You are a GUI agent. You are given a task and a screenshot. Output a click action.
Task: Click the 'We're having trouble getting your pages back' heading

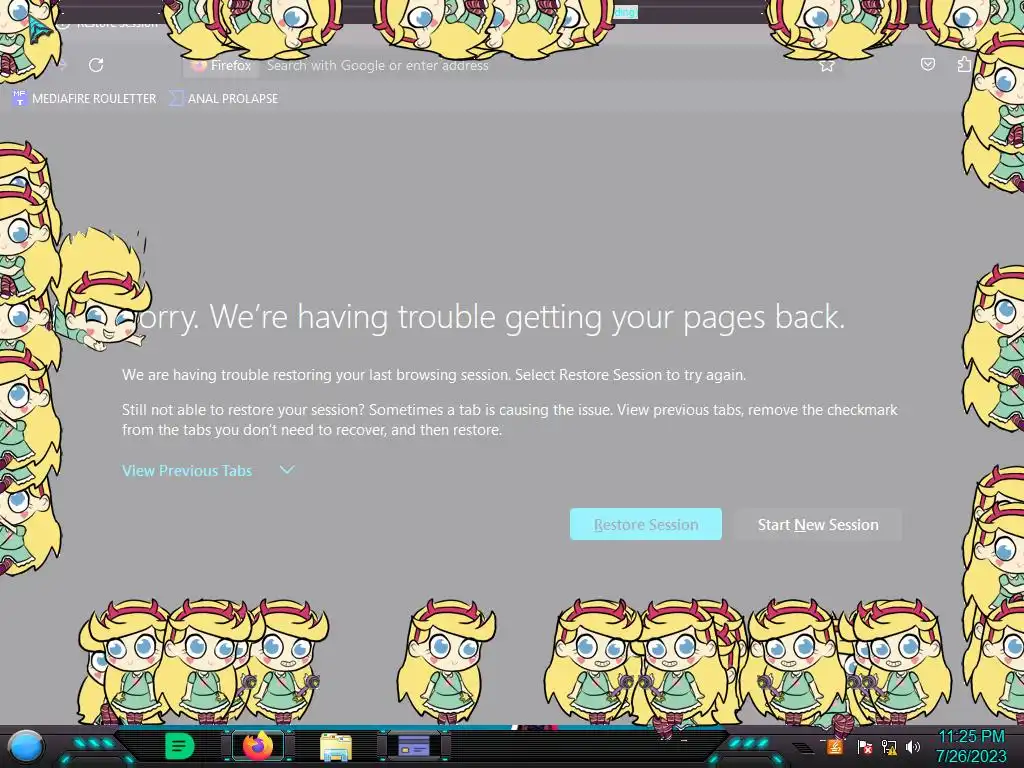491,317
